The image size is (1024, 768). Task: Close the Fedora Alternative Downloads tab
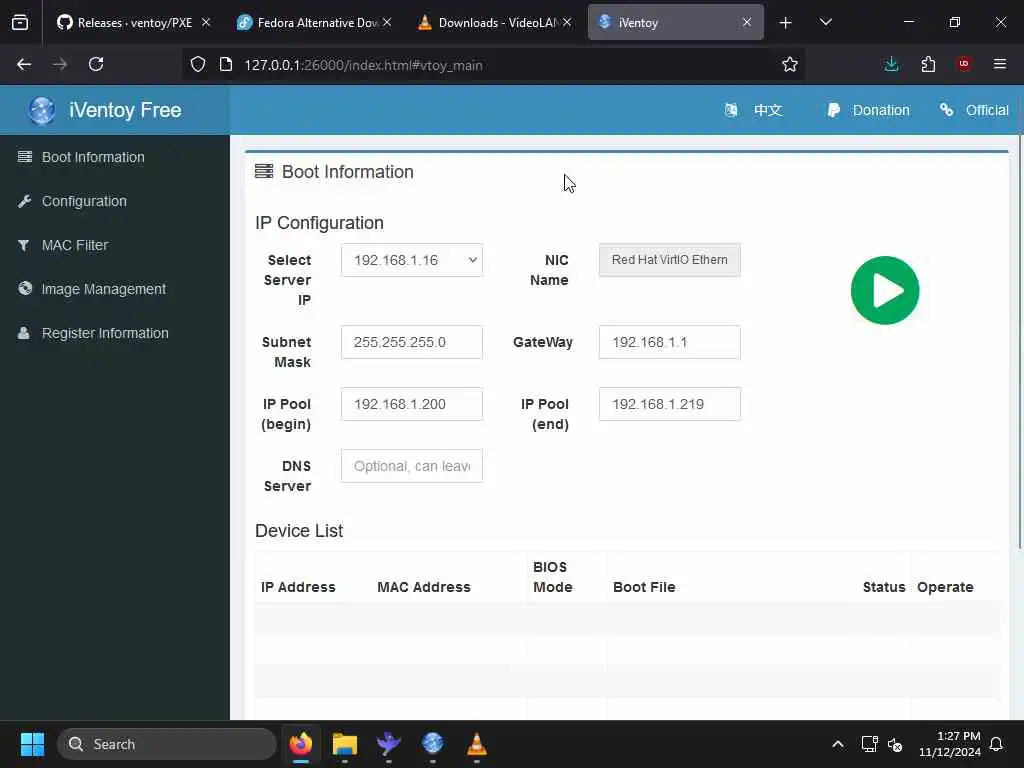coord(387,22)
